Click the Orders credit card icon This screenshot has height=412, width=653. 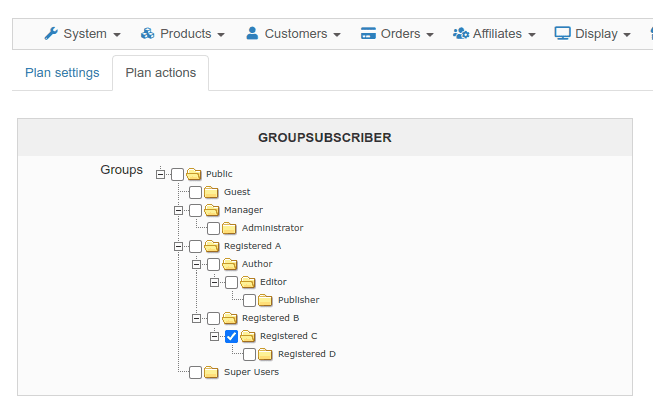[x=368, y=33]
